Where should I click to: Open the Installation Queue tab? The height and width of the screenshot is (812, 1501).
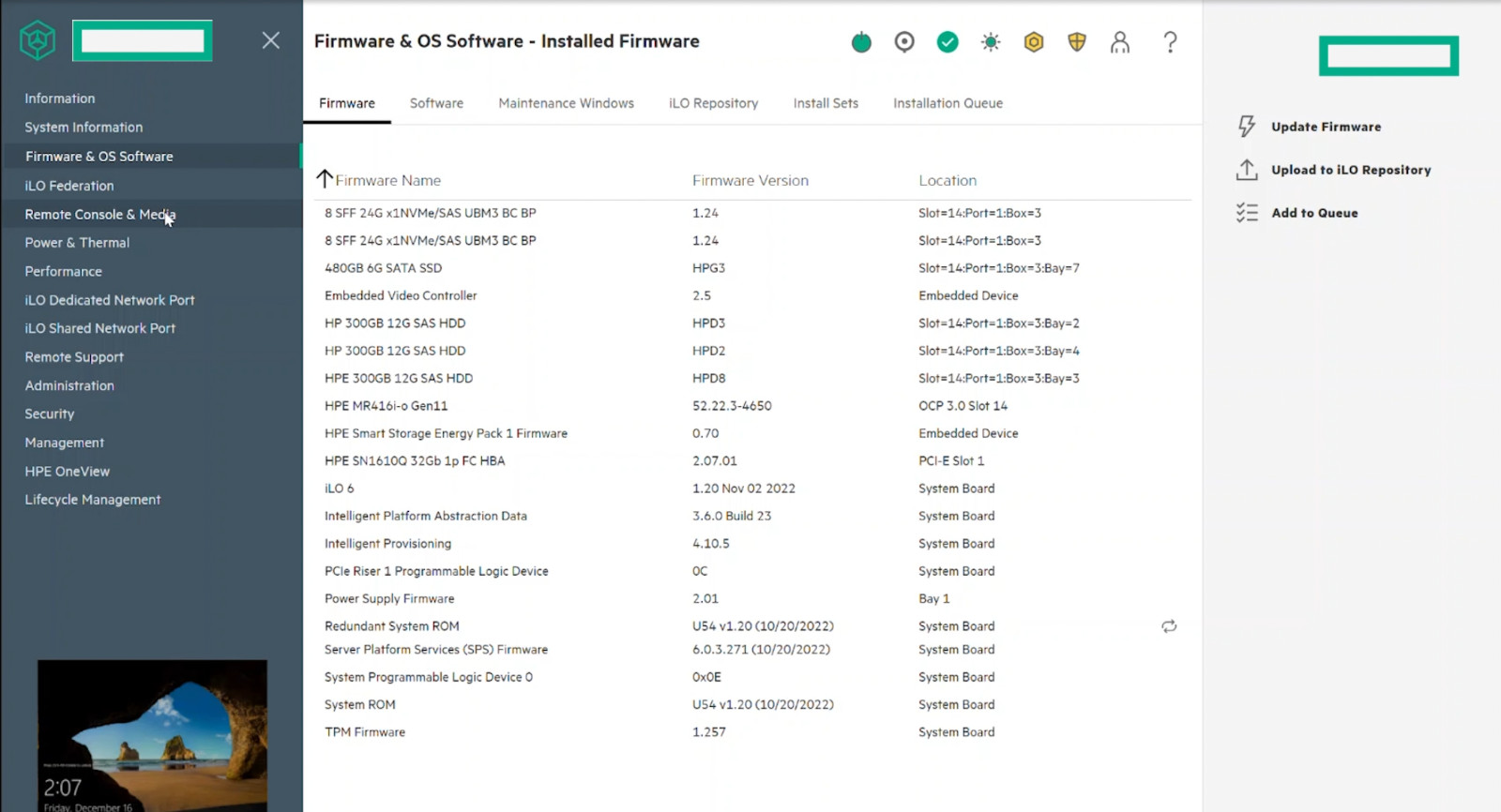(x=948, y=103)
